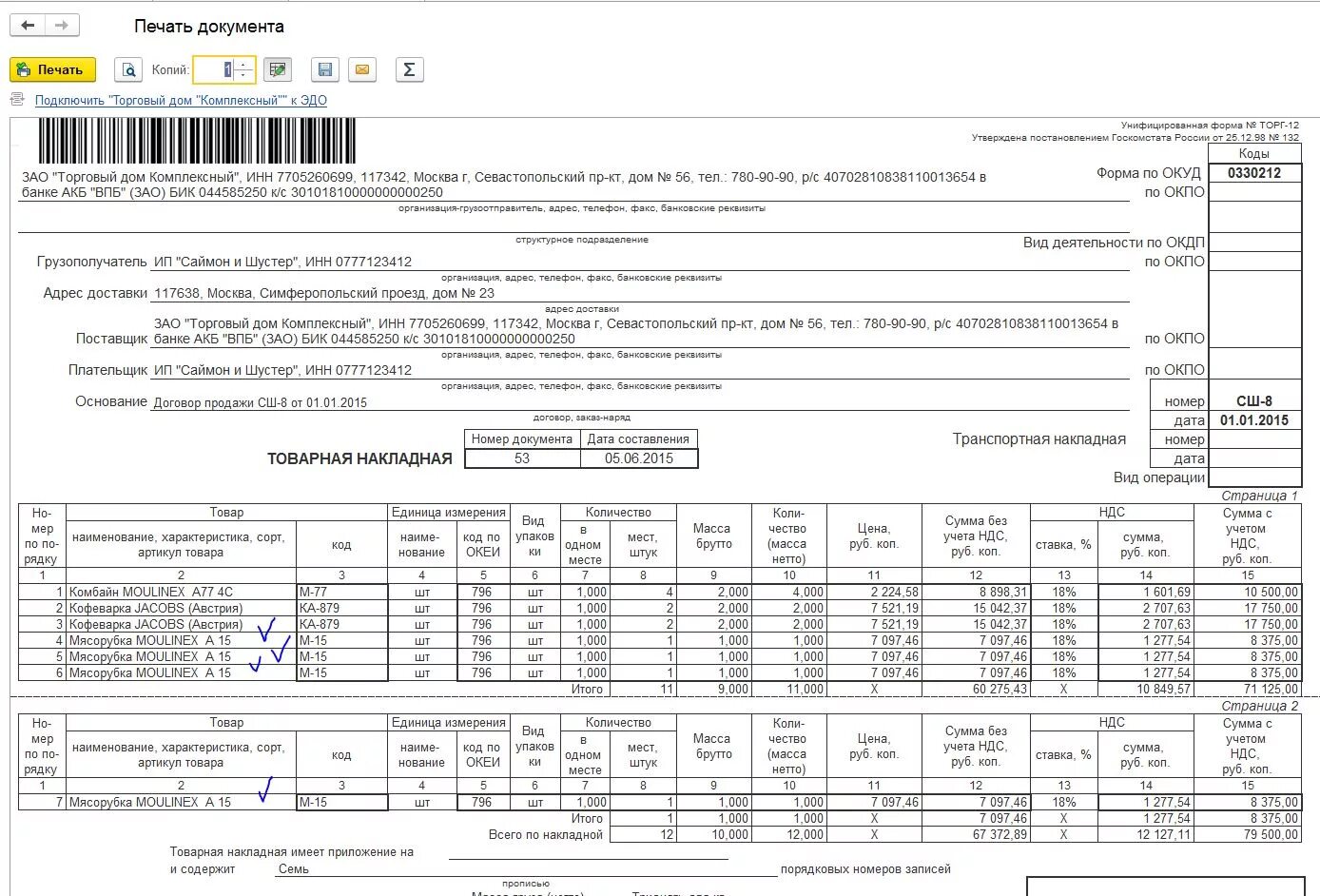Select the OKUD code 0330212 cell
Viewport: 1320px width, 896px height.
[x=1254, y=173]
